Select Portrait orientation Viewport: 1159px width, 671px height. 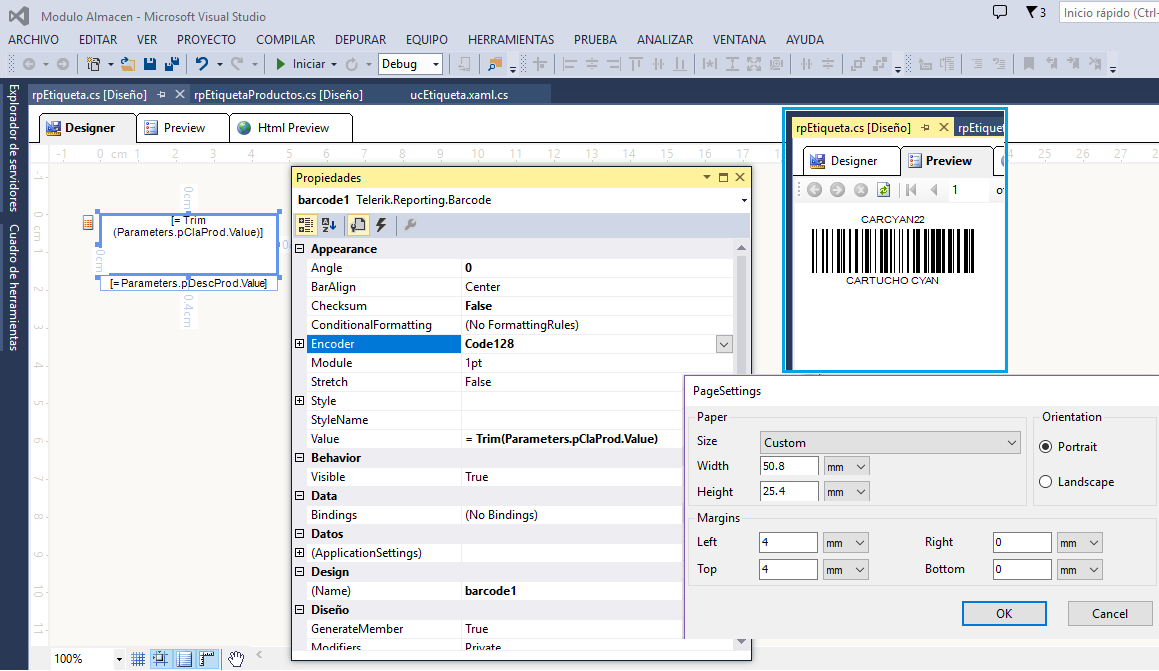(x=1046, y=447)
